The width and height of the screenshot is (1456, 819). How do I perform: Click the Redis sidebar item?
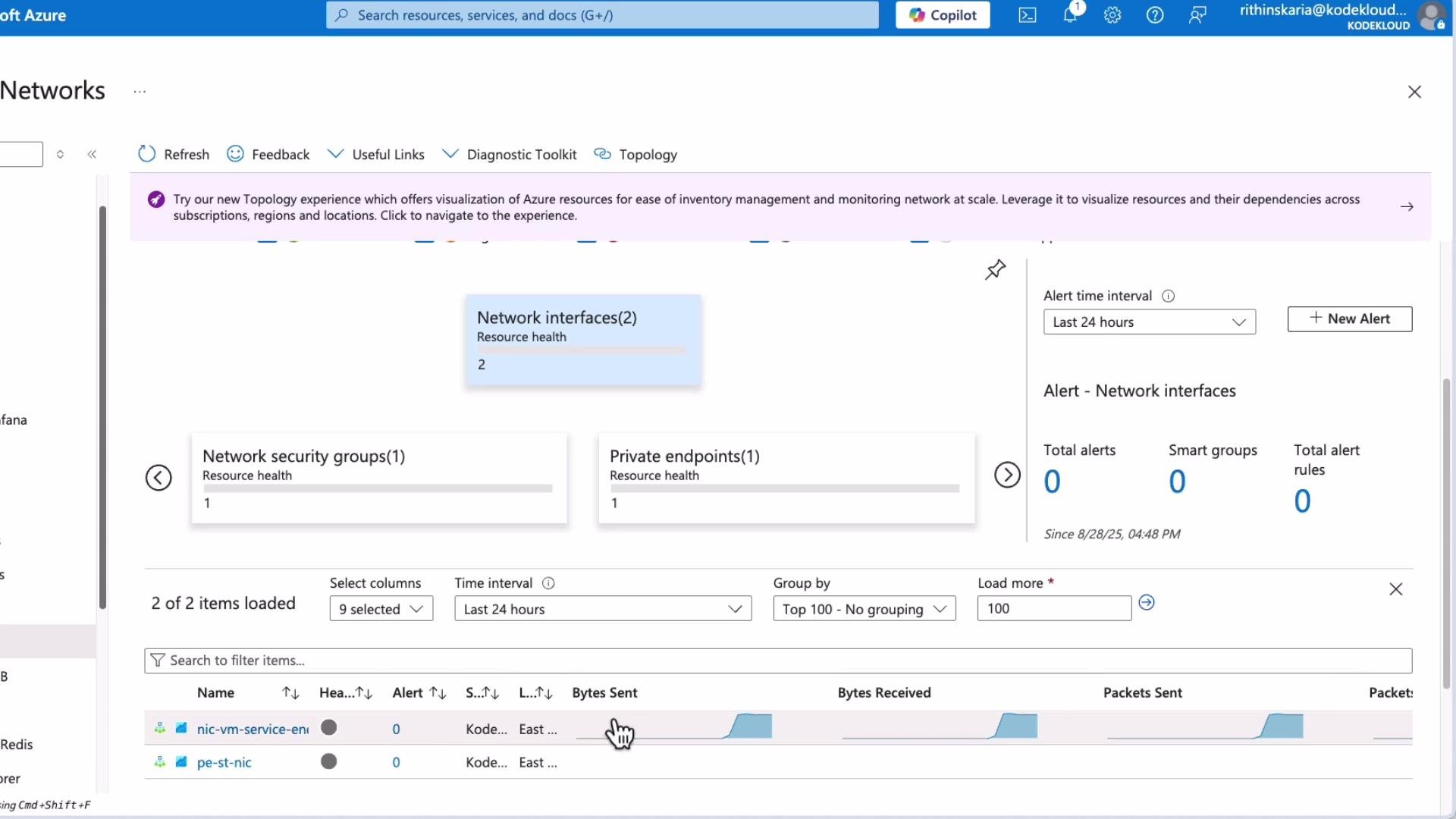click(16, 745)
